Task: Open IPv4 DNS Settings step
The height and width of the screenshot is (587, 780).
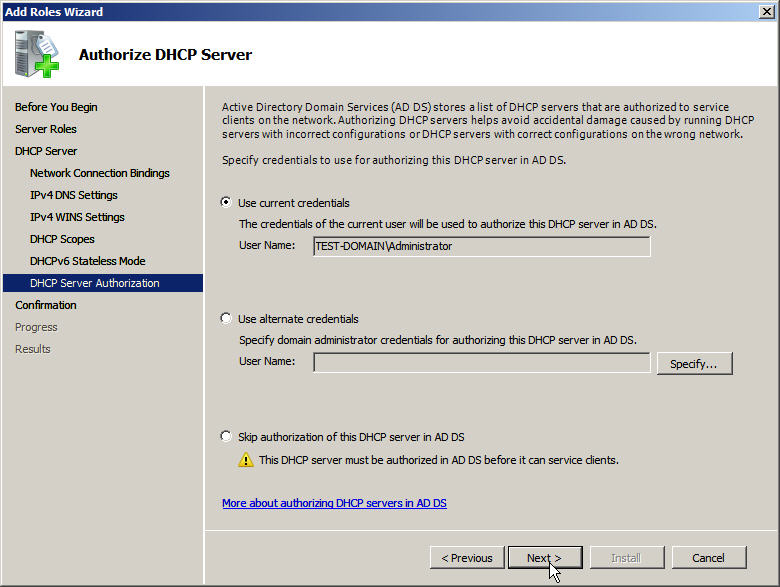Action: (x=74, y=195)
